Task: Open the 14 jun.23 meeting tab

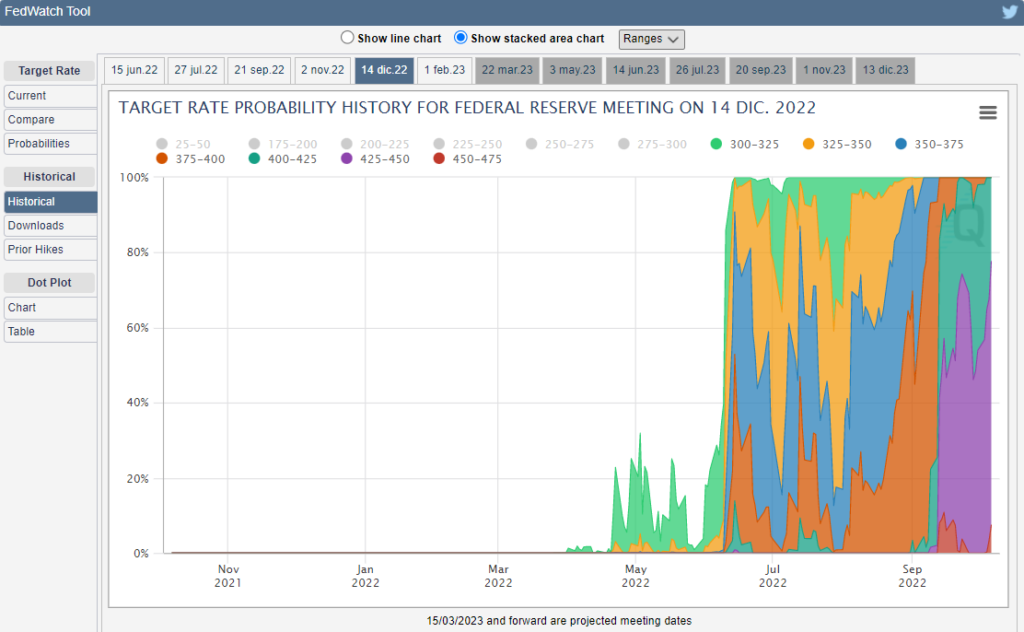Action: 636,70
